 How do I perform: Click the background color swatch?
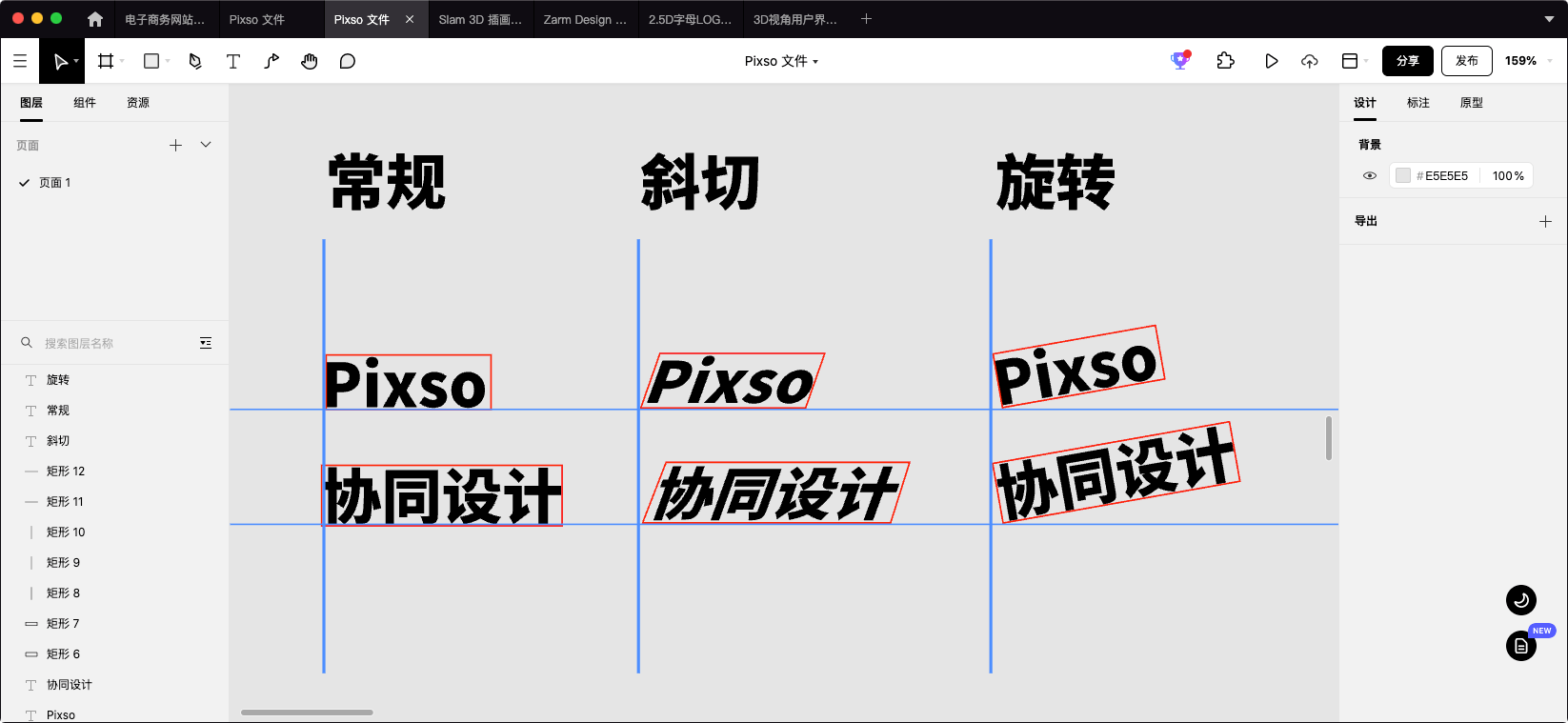tap(1403, 176)
